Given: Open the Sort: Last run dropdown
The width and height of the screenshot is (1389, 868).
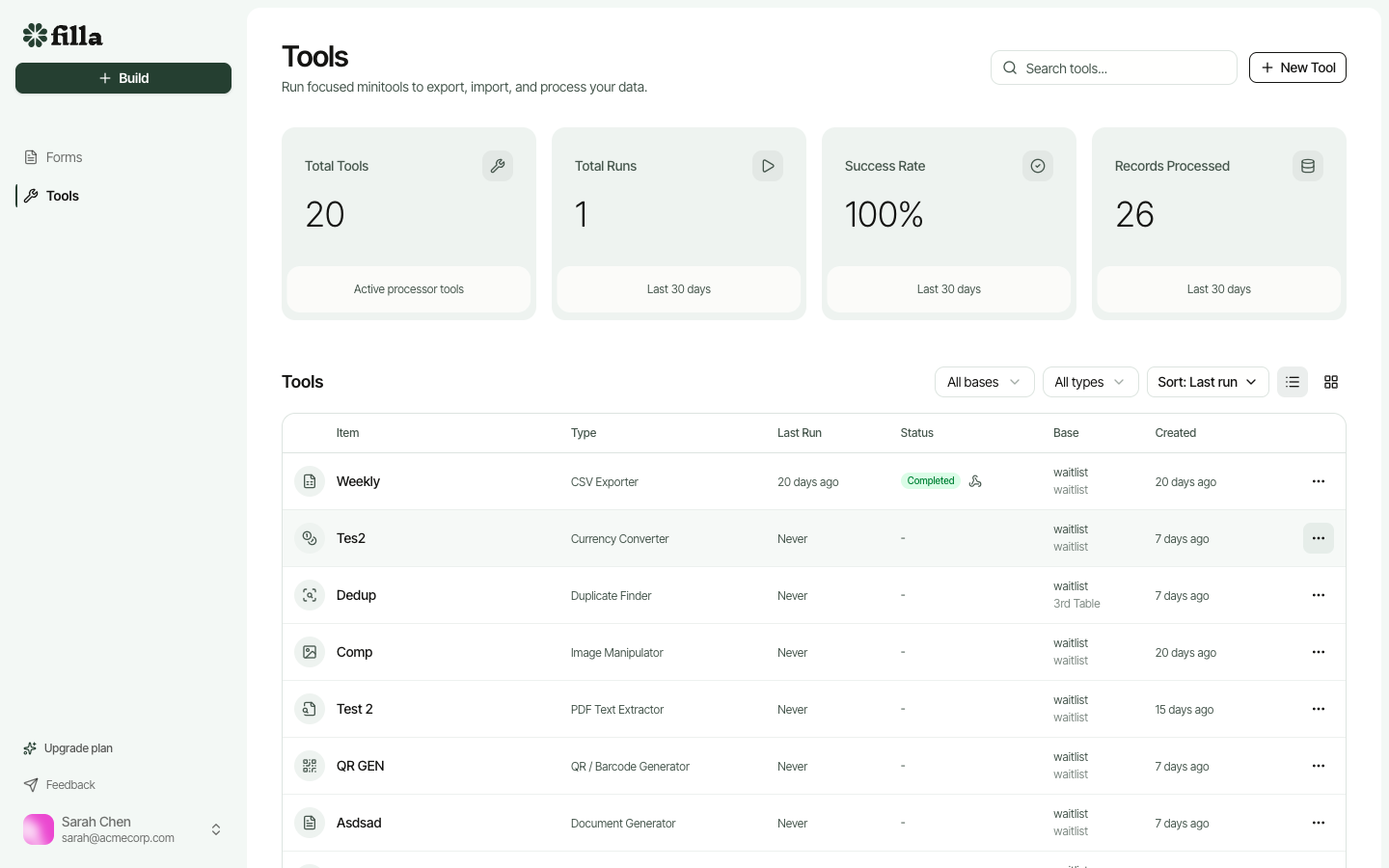Looking at the screenshot, I should [1208, 382].
